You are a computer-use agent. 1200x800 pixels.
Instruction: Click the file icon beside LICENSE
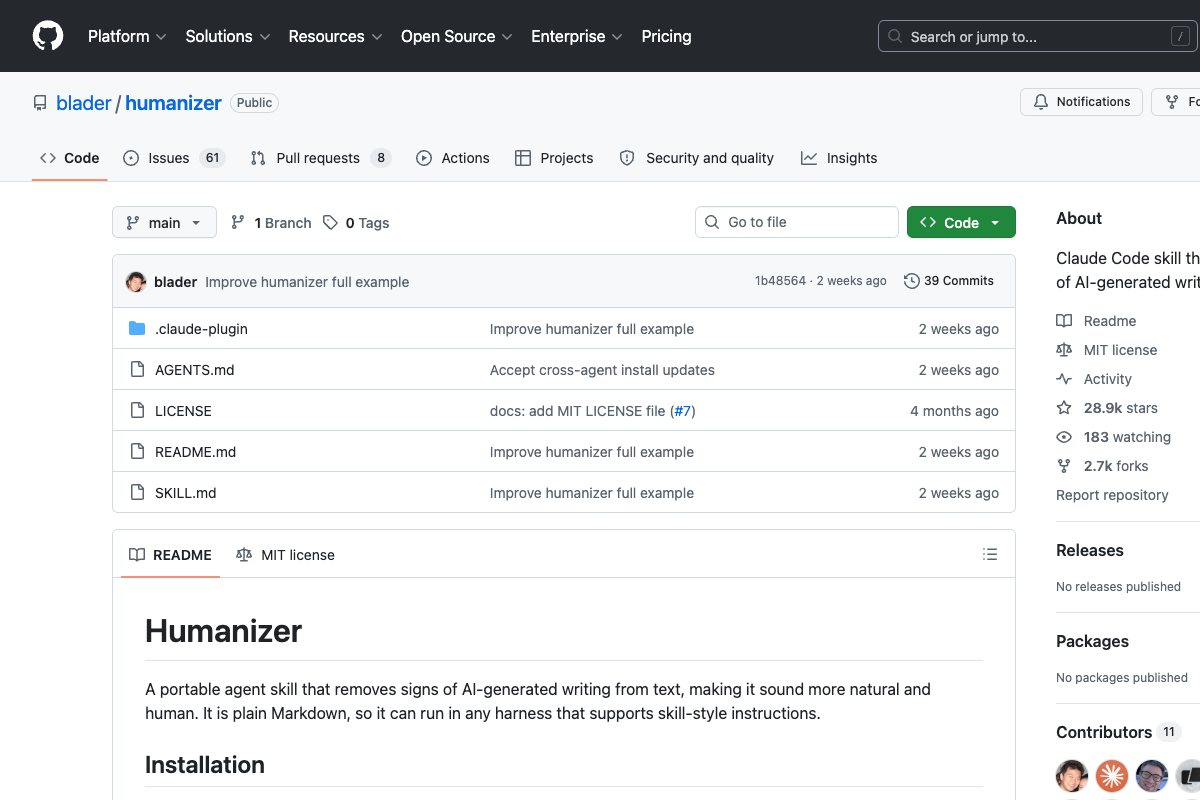137,411
